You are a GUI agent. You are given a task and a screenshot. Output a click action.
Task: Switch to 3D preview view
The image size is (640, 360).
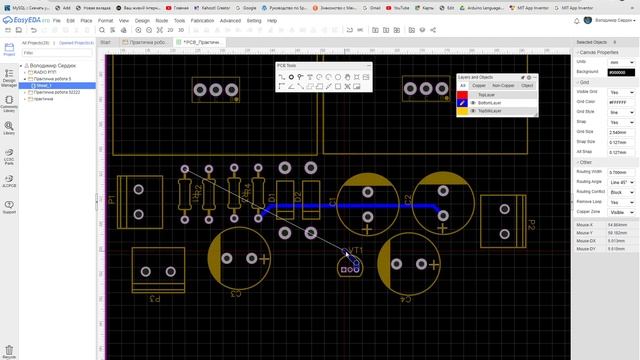click(181, 30)
